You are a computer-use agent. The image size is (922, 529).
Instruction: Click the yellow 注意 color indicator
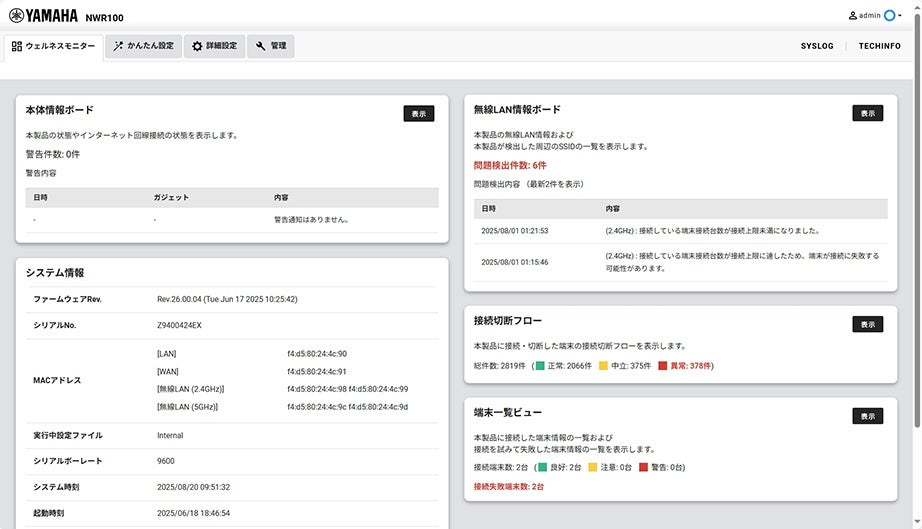pos(593,467)
